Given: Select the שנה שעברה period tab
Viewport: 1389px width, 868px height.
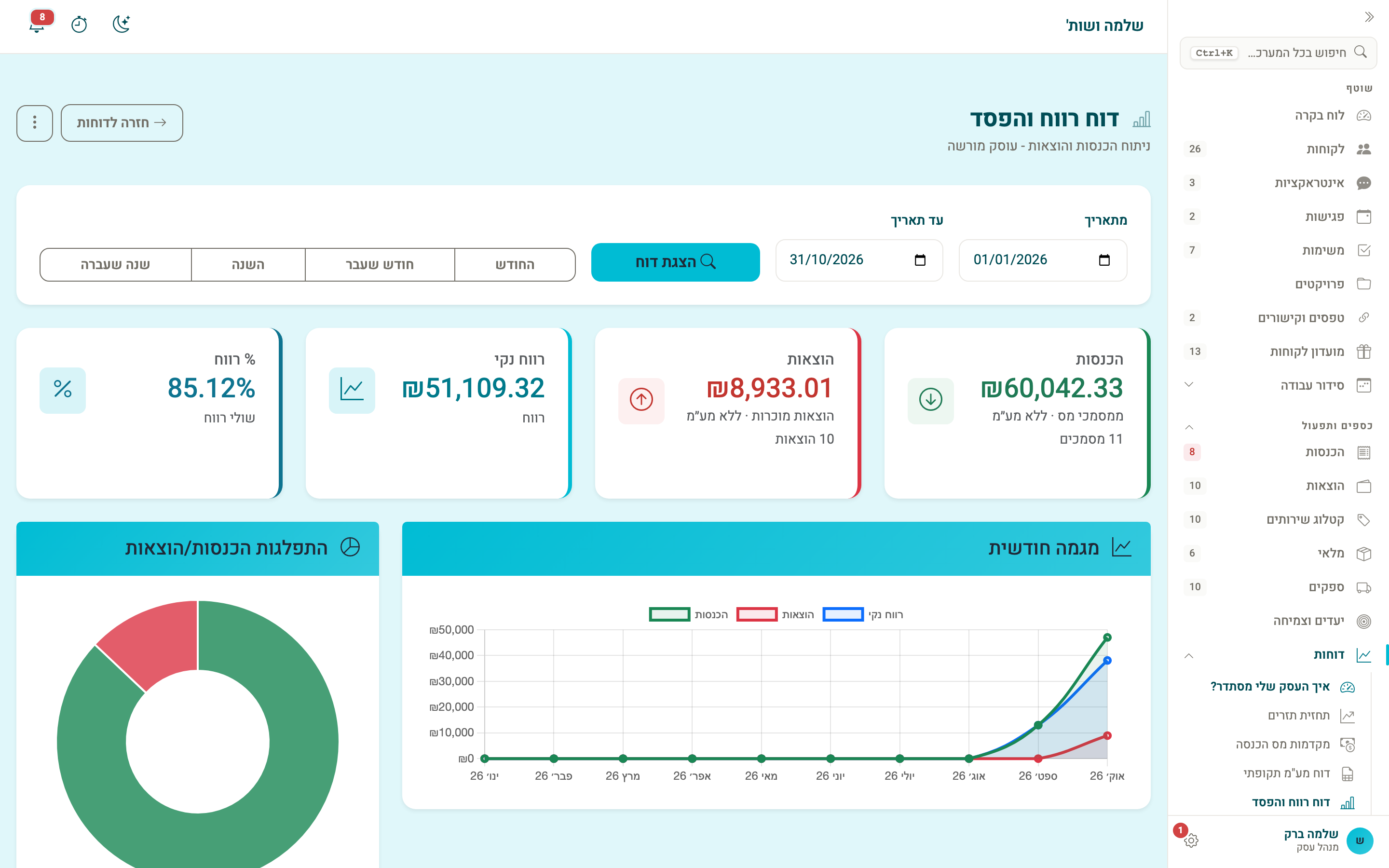Looking at the screenshot, I should coord(115,265).
